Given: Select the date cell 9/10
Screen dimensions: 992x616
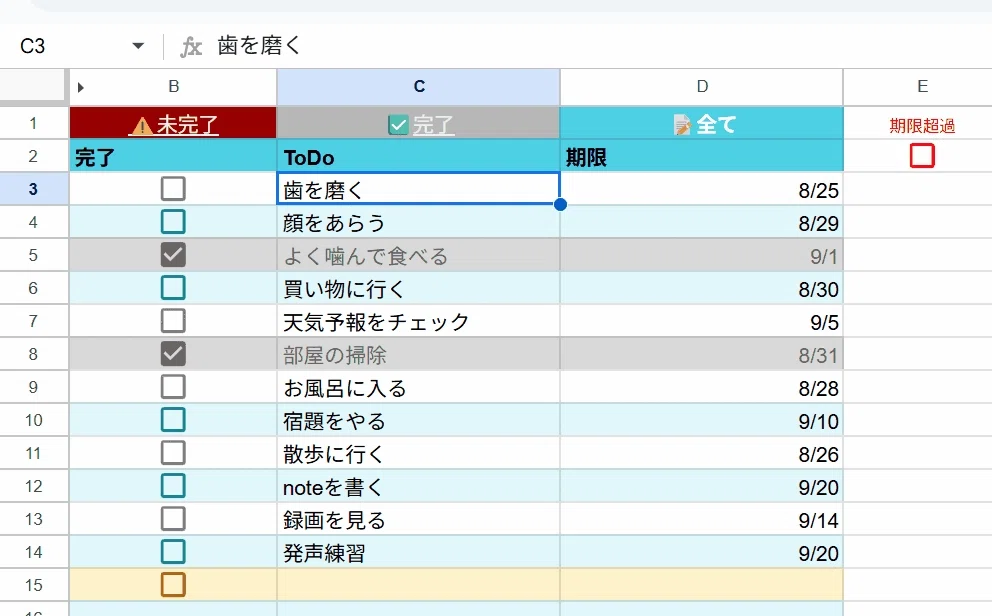Looking at the screenshot, I should (x=702, y=420).
